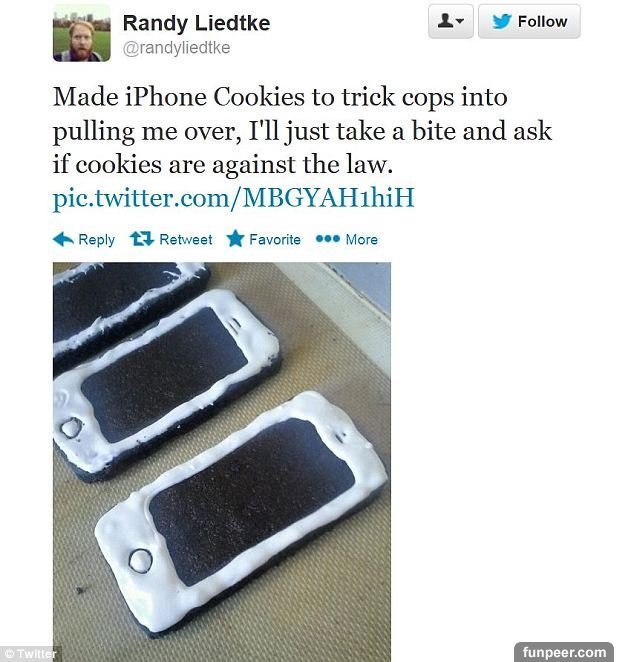Click the © Twitter credit label
634x662 pixels.
coord(30,654)
